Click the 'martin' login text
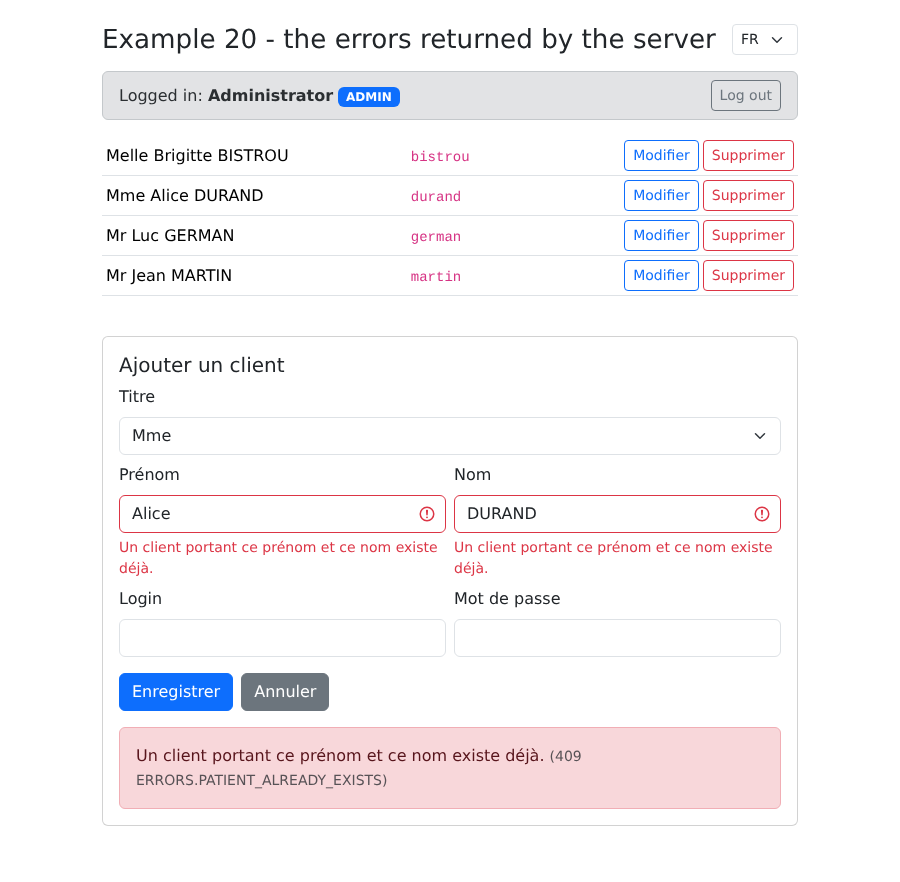Viewport: 900px width, 882px height. click(436, 277)
